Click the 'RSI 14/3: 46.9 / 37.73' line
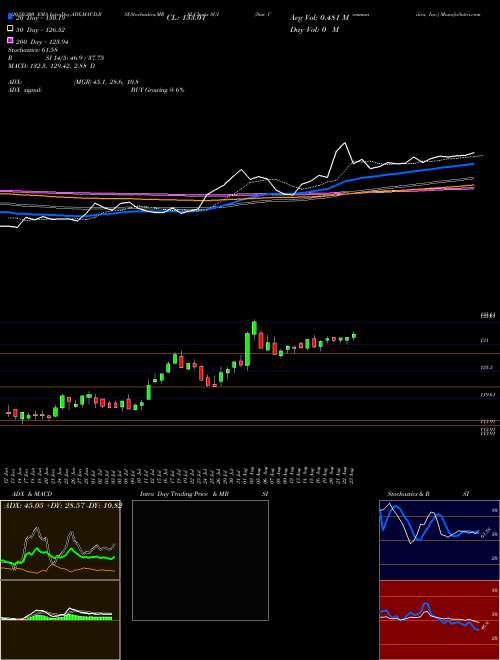500x660 pixels. [56, 58]
